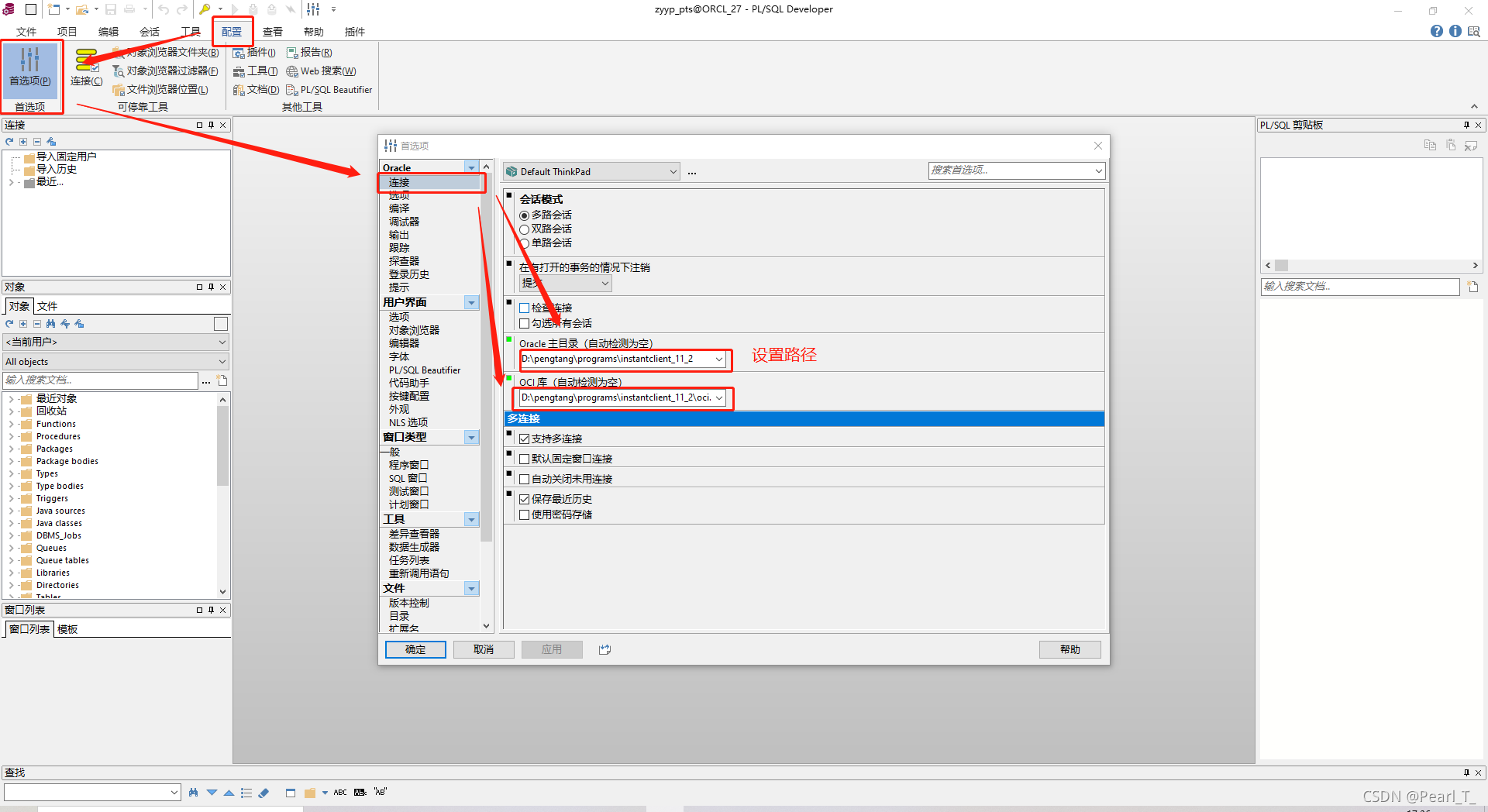Select 双路会话 radio button

525,229
